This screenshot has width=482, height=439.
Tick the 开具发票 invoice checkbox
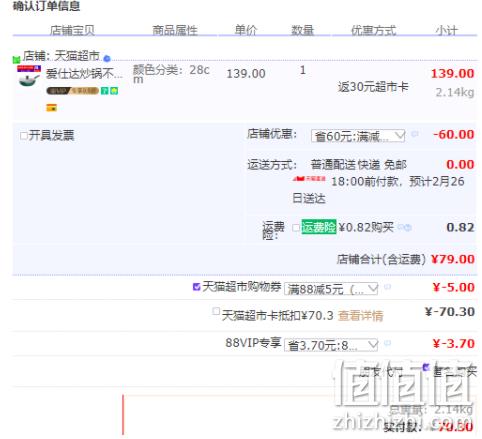click(x=24, y=136)
